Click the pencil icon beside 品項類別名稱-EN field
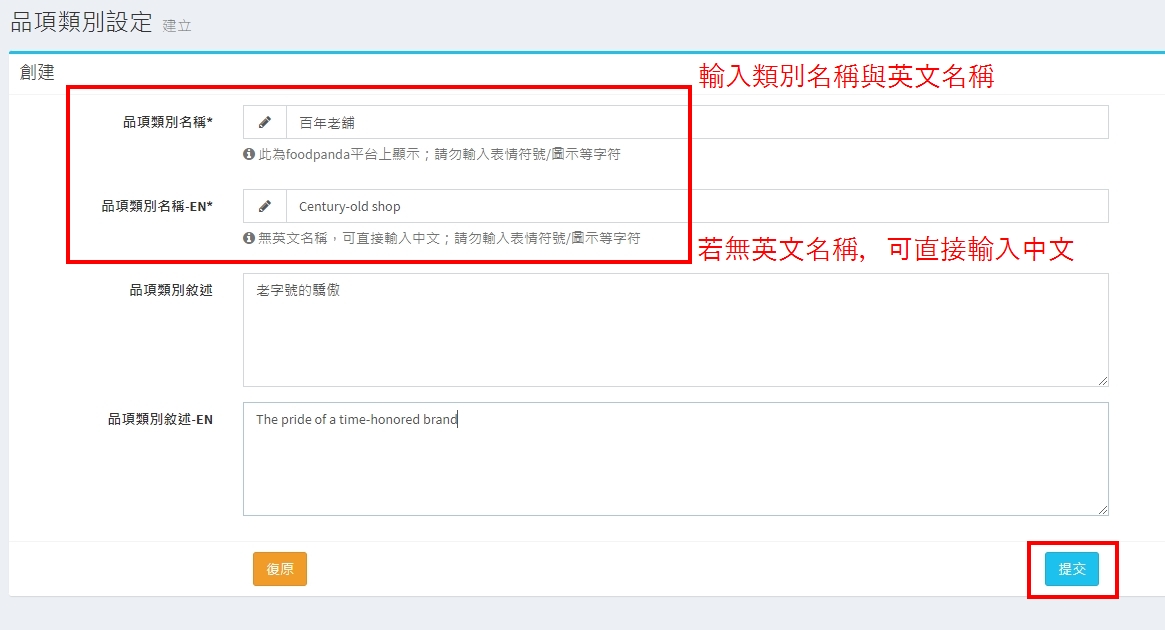The width and height of the screenshot is (1165, 630). [265, 206]
